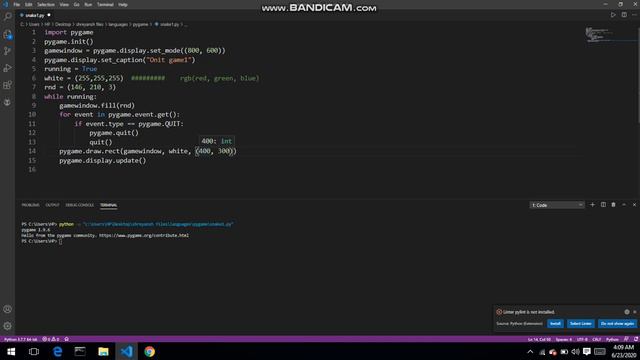Viewport: 640px width, 360px height.
Task: Select the snake1.py editor tab
Action: point(35,15)
